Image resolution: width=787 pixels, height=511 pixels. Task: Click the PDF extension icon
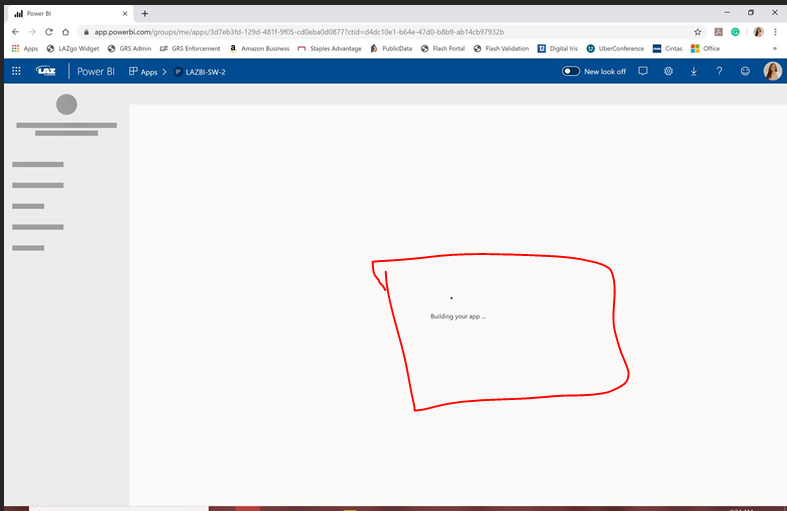[719, 32]
